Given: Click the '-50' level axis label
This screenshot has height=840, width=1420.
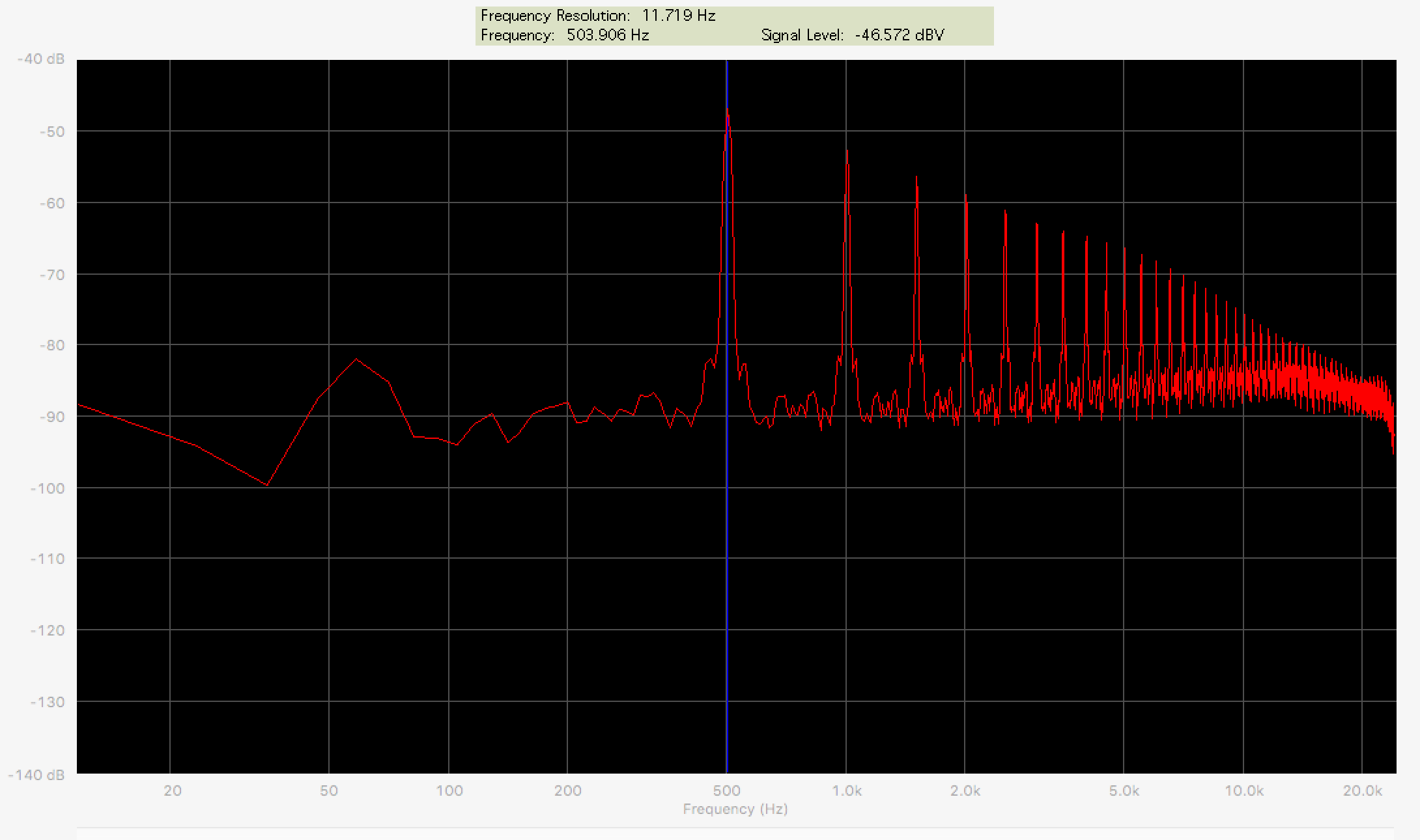Looking at the screenshot, I should 51,132.
